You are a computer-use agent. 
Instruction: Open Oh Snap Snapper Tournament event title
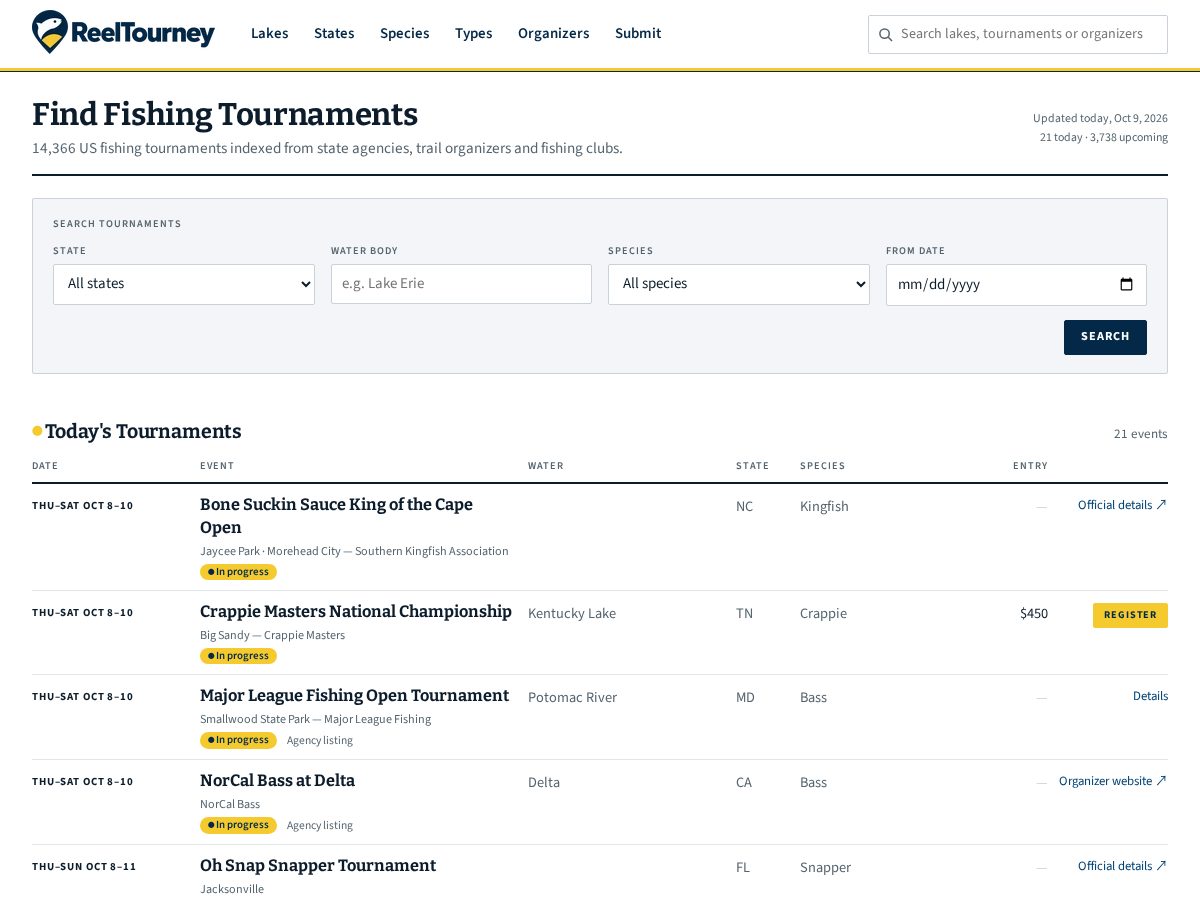318,866
